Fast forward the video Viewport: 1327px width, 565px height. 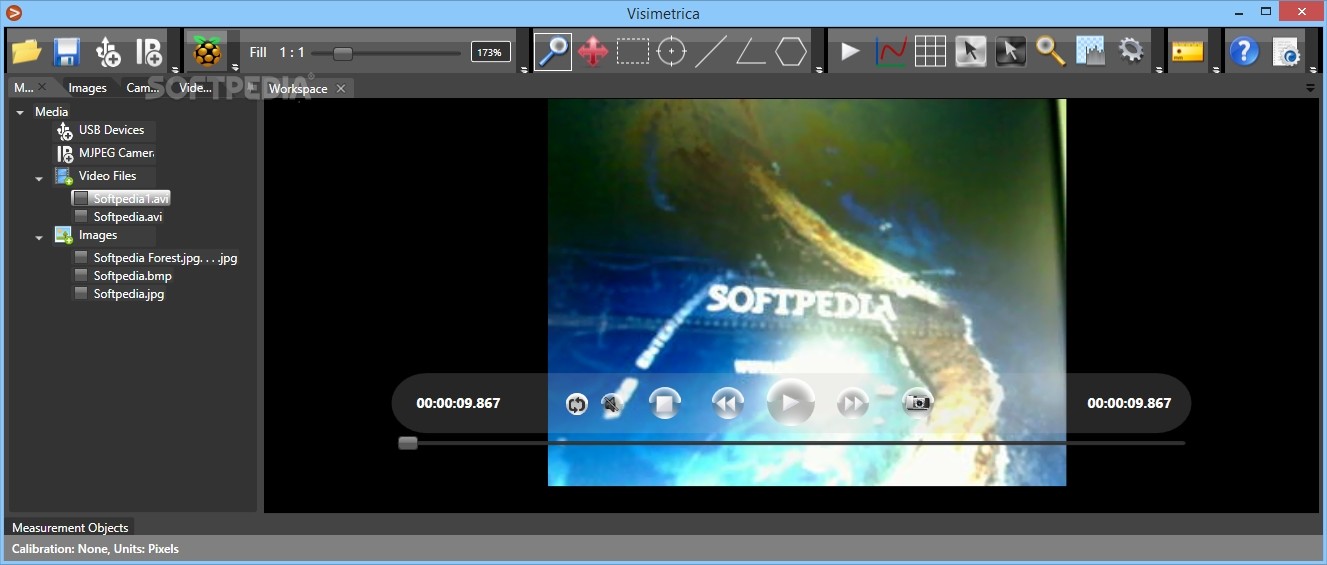click(x=853, y=404)
